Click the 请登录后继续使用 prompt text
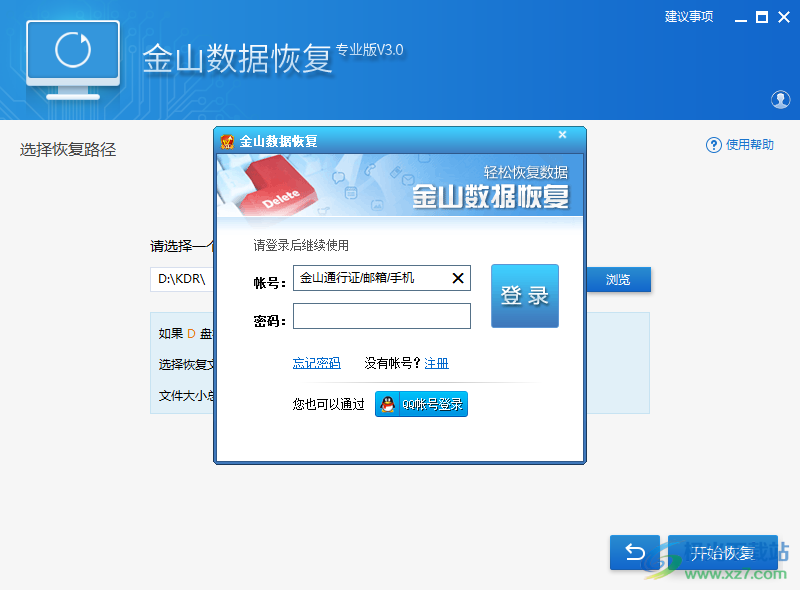The width and height of the screenshot is (800, 590). tap(301, 245)
